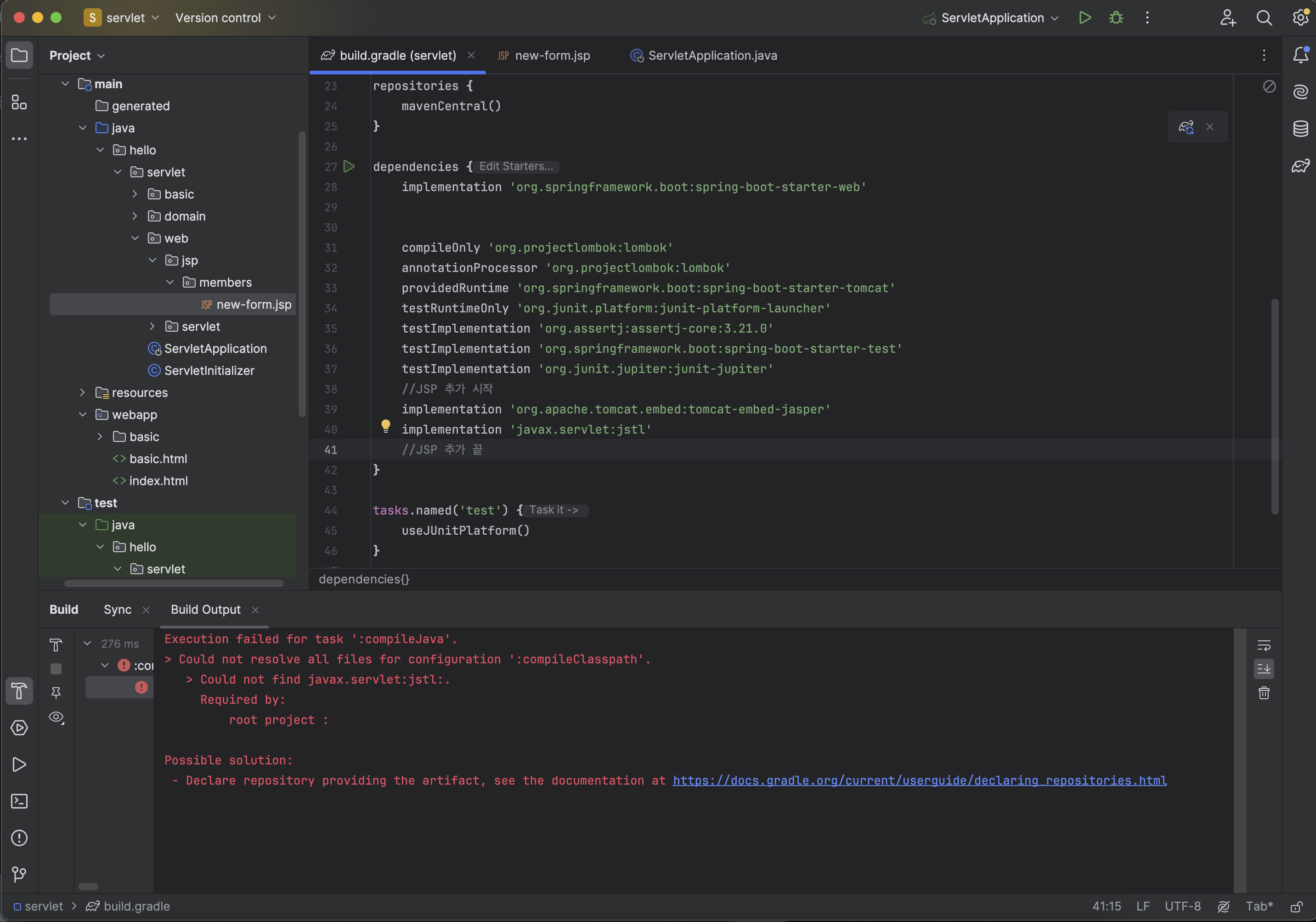This screenshot has height=922, width=1316.
Task: Open the Gradle declaring repositories docs link
Action: (x=920, y=781)
